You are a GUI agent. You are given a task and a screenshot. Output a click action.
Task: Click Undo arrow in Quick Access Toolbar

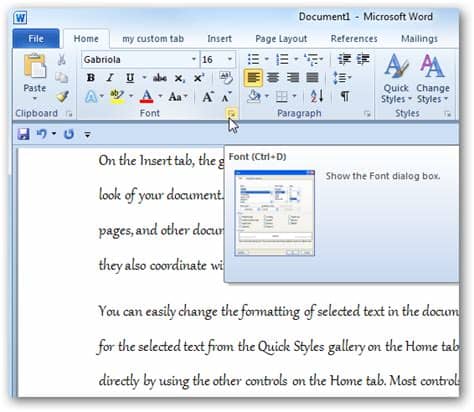(41, 134)
